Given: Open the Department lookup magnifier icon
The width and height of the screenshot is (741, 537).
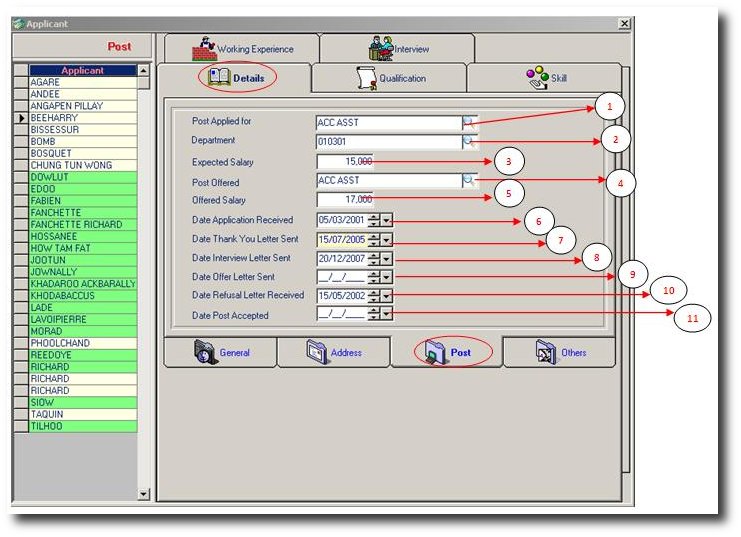Looking at the screenshot, I should [469, 142].
